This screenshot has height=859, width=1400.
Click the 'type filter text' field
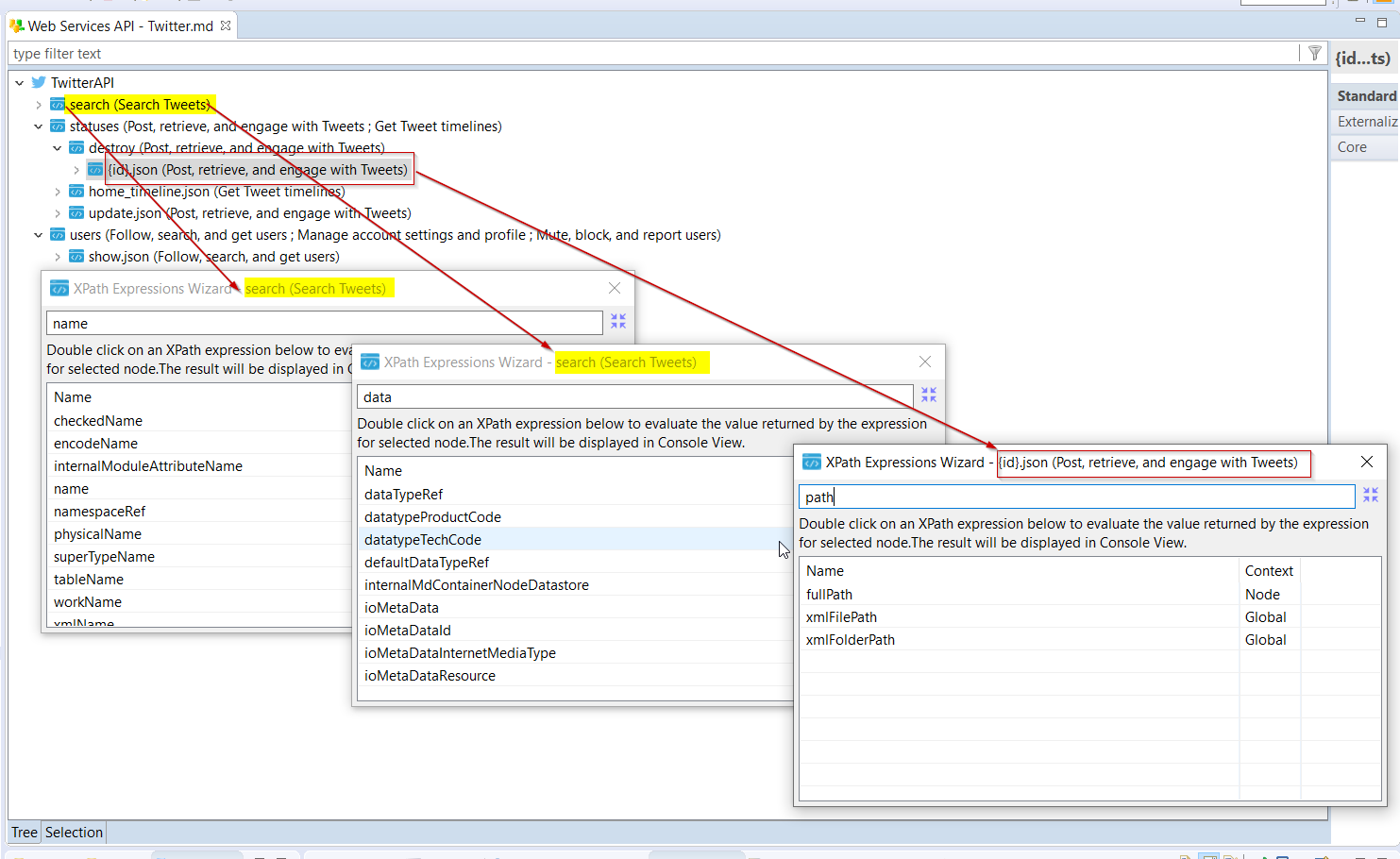point(653,54)
